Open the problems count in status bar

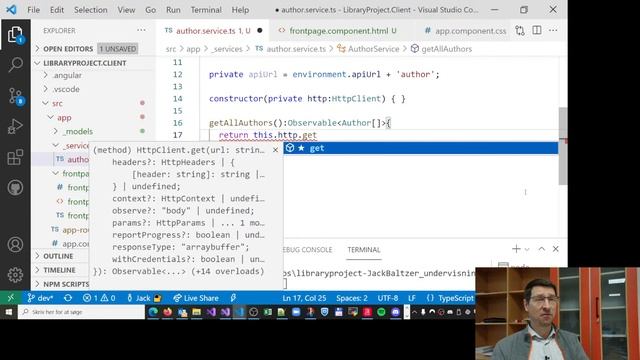tap(99, 298)
